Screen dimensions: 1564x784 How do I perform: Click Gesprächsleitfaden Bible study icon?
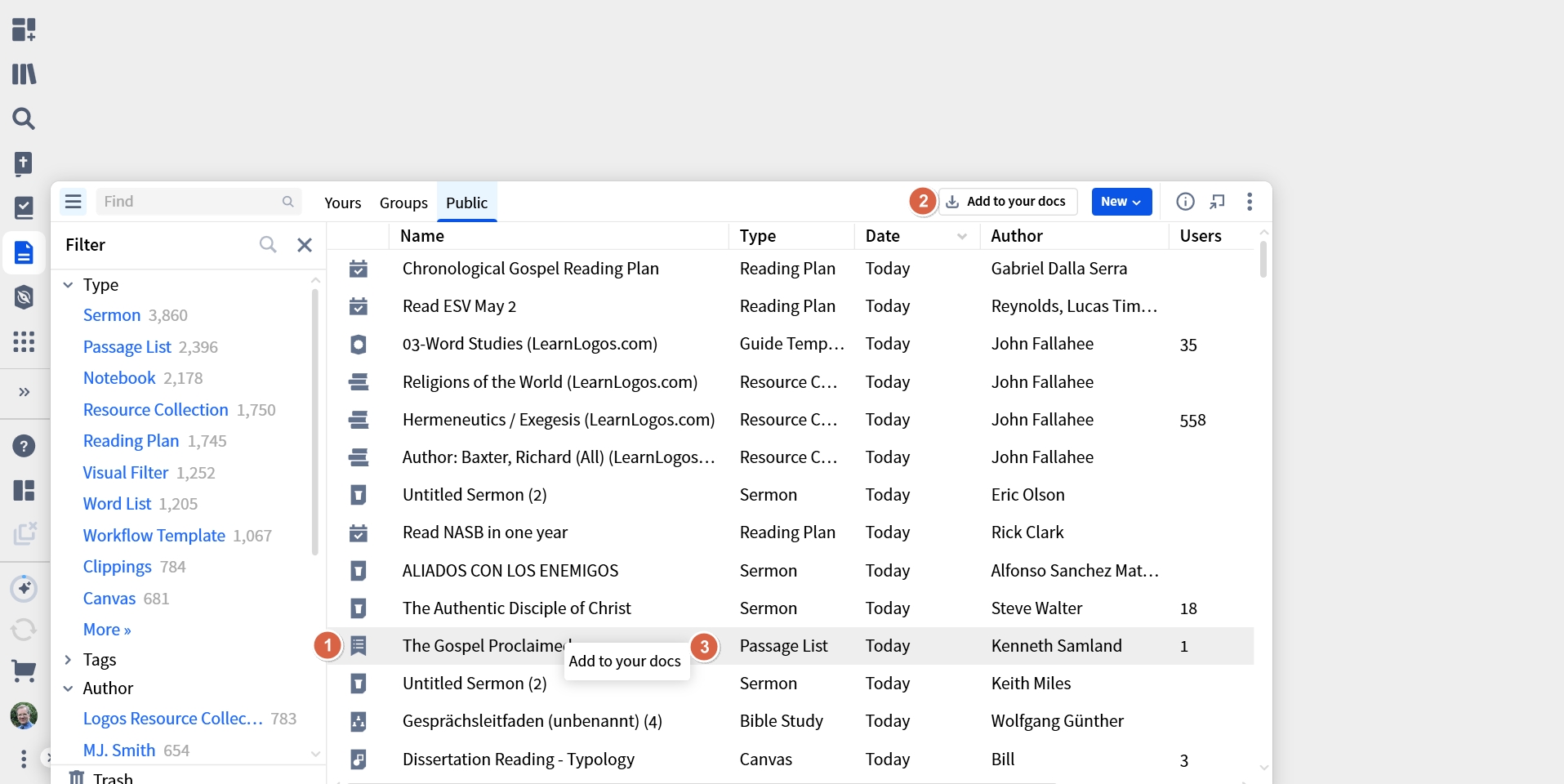[x=359, y=722]
